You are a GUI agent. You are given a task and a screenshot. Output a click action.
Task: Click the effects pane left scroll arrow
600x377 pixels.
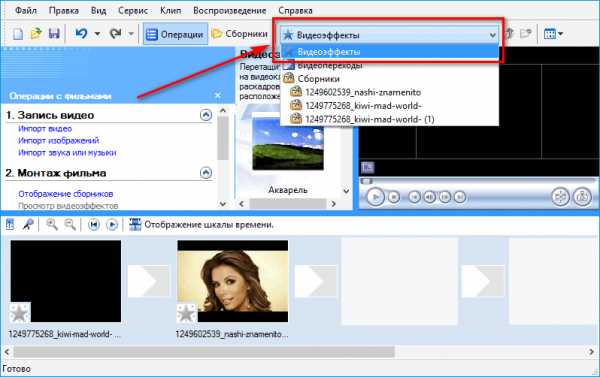pyautogui.click(x=241, y=204)
